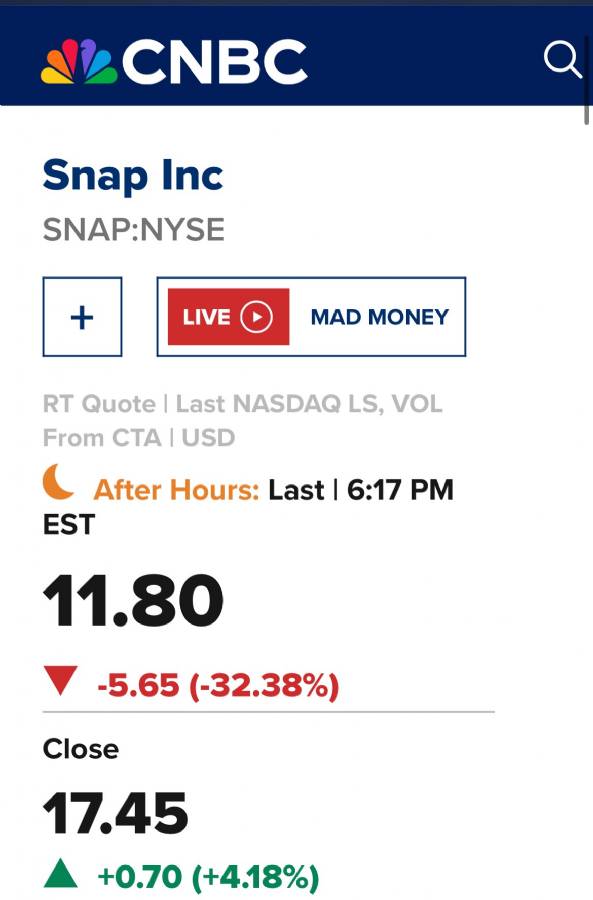593x900 pixels.
Task: Click the -5.65 (-32.38%) change value
Action: pyautogui.click(x=218, y=685)
